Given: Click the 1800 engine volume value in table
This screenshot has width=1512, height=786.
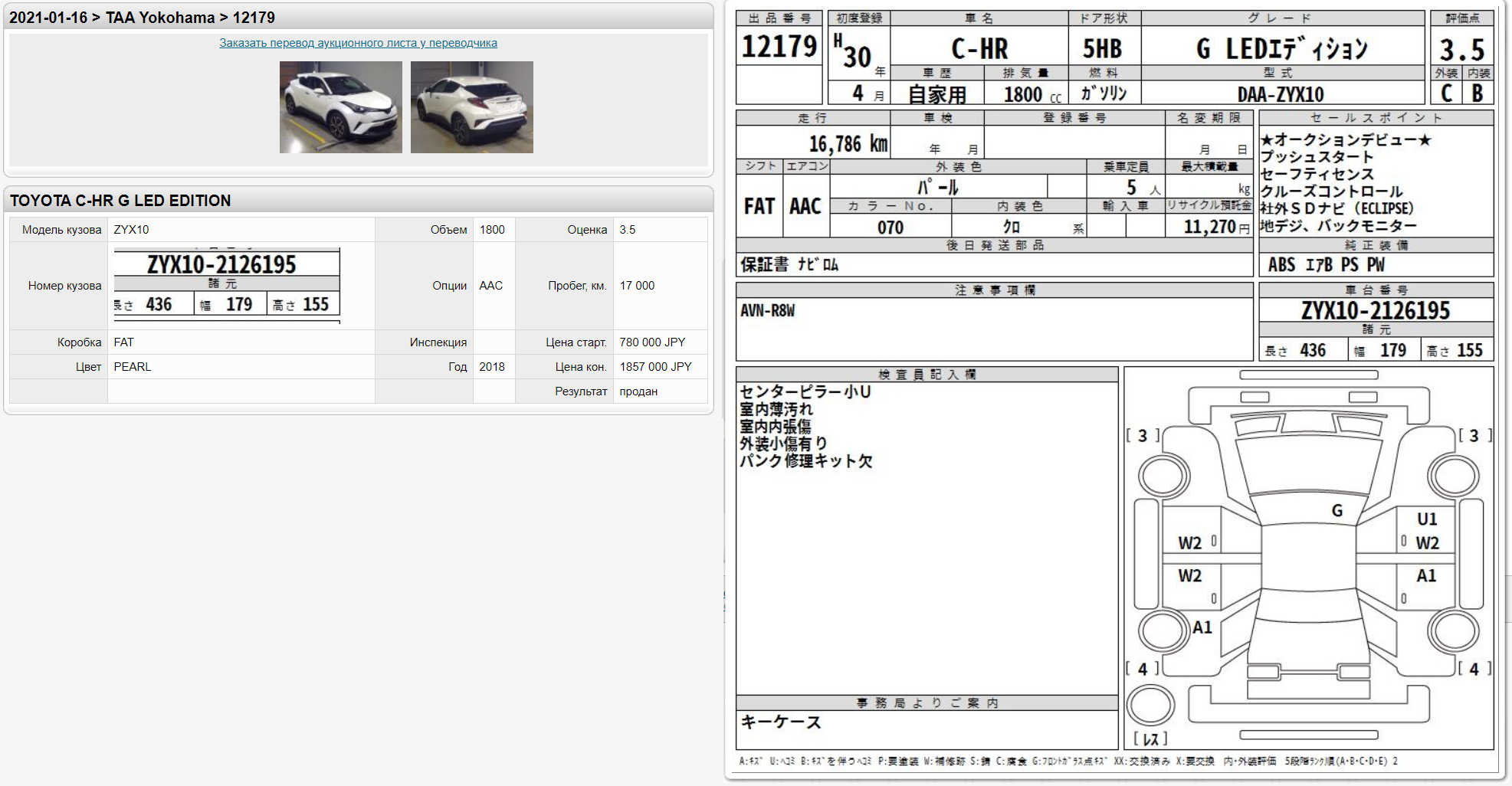Looking at the screenshot, I should pos(492,230).
